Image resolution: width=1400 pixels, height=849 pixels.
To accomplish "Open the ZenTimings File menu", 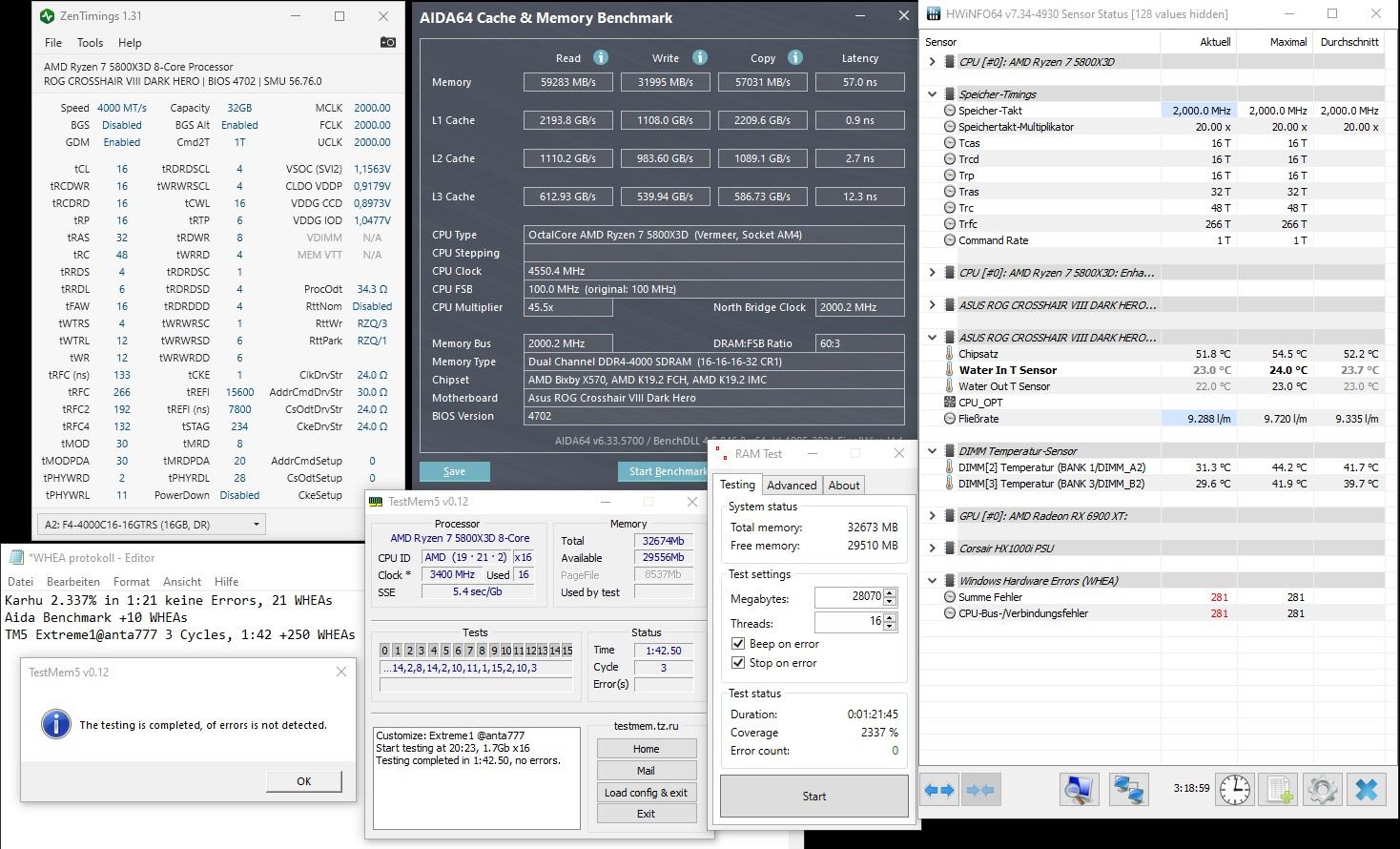I will tap(53, 43).
